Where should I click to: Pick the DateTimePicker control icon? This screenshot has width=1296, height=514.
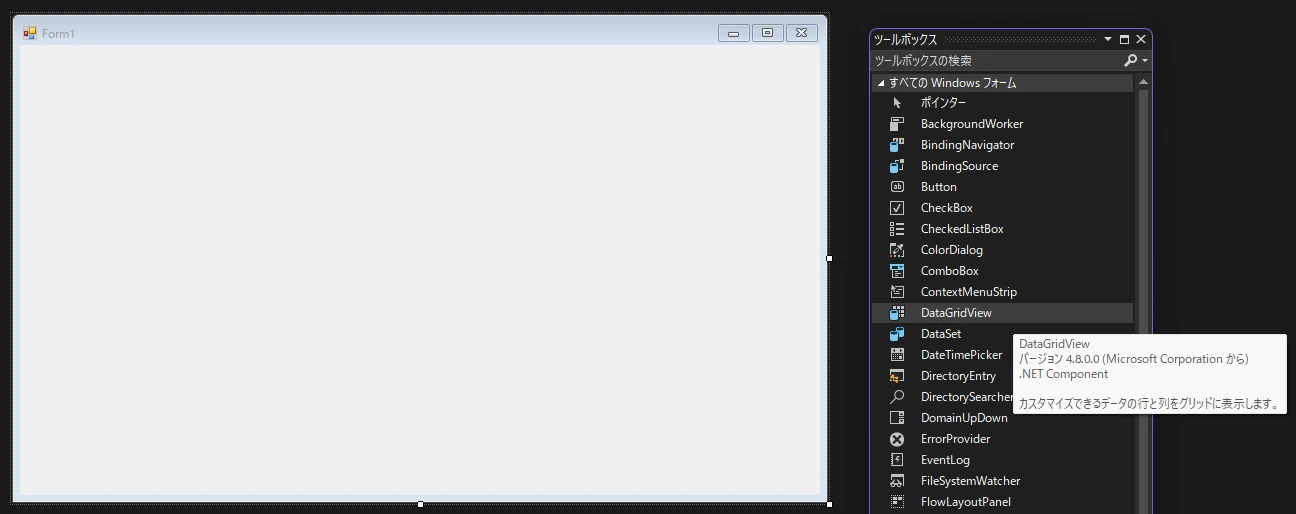click(x=897, y=355)
